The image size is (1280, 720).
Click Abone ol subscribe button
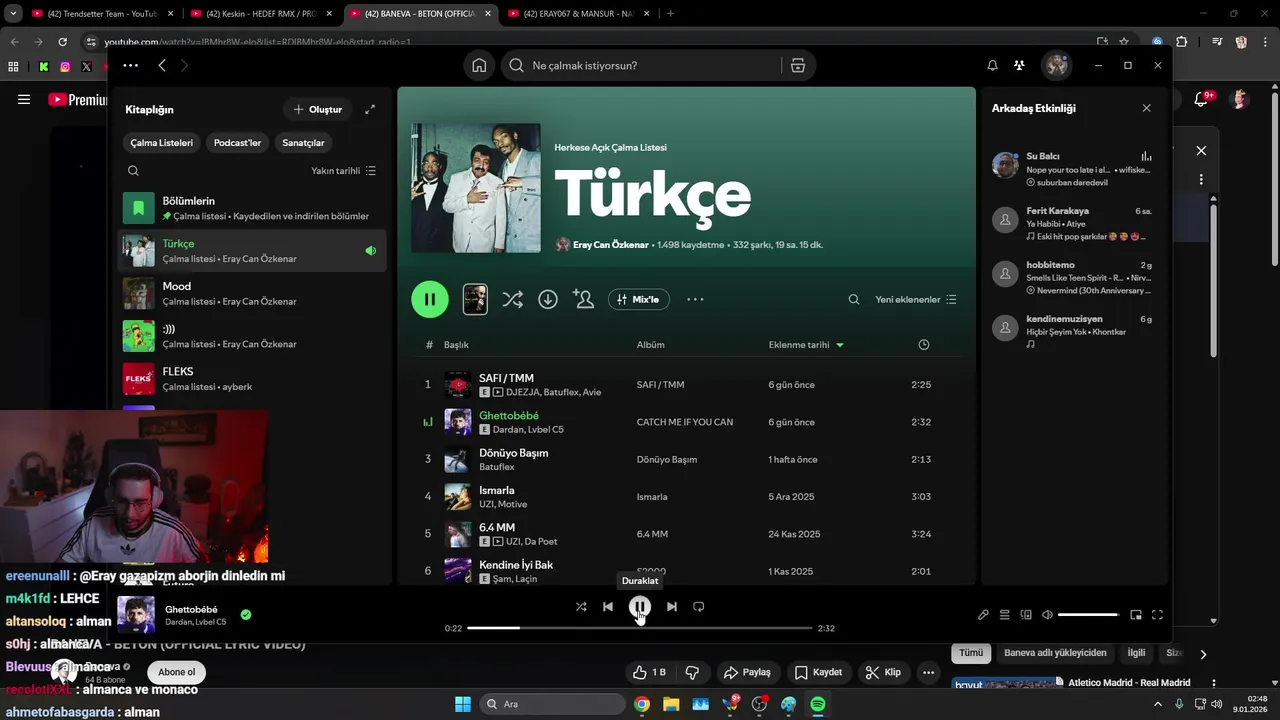point(177,672)
